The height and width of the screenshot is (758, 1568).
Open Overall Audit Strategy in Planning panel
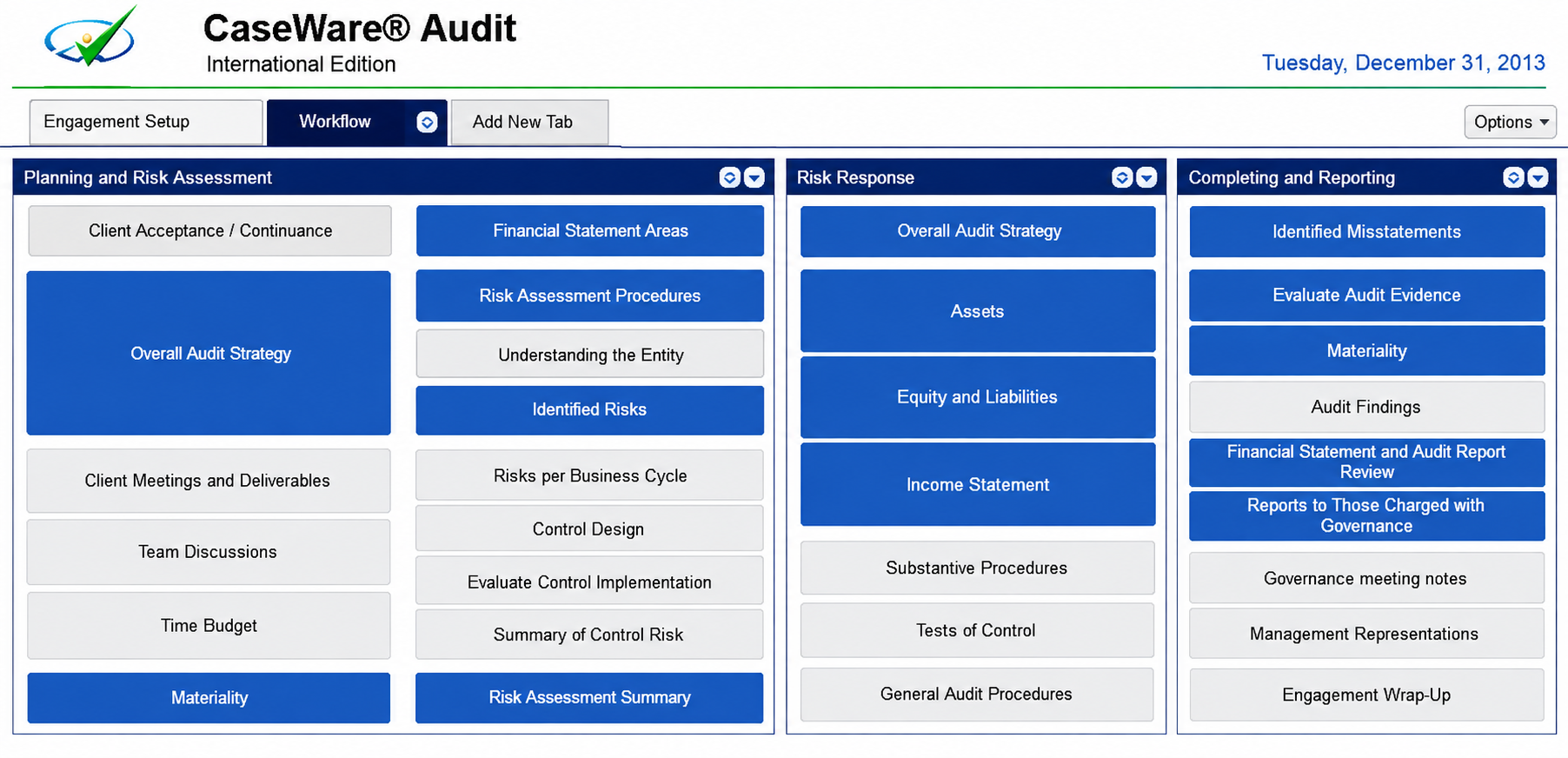tap(209, 353)
